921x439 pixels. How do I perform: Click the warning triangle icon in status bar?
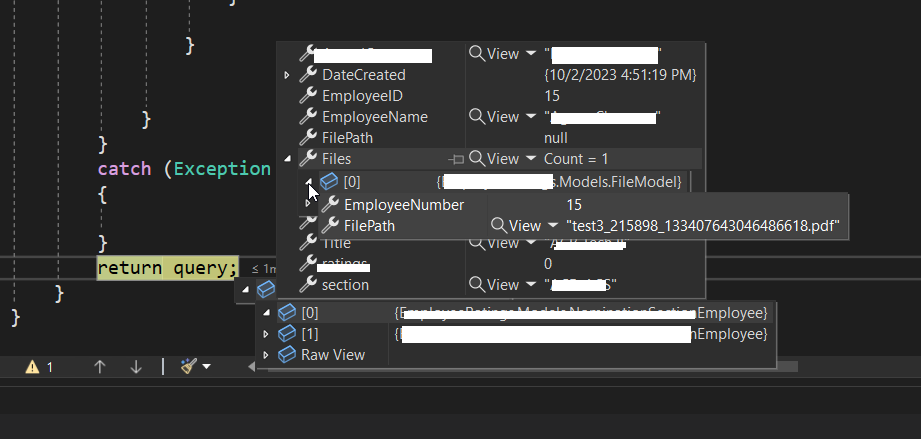(32, 367)
